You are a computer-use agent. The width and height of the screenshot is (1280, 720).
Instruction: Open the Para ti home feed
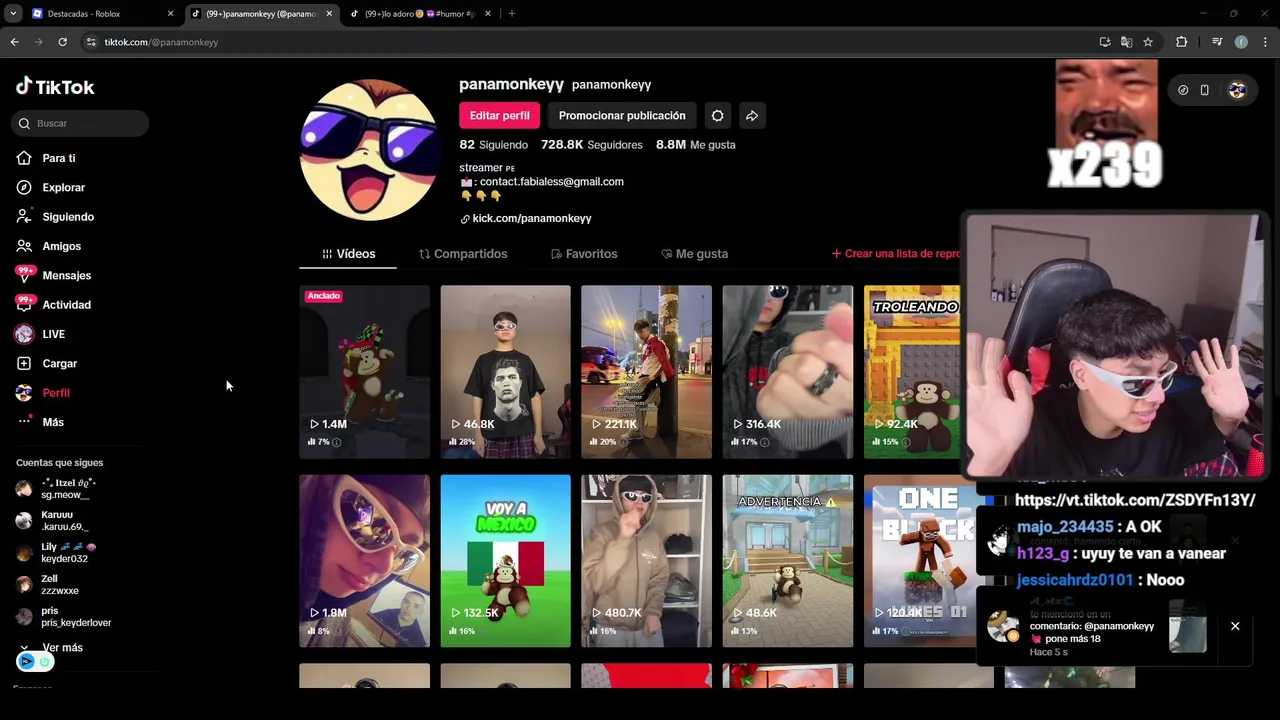click(58, 158)
